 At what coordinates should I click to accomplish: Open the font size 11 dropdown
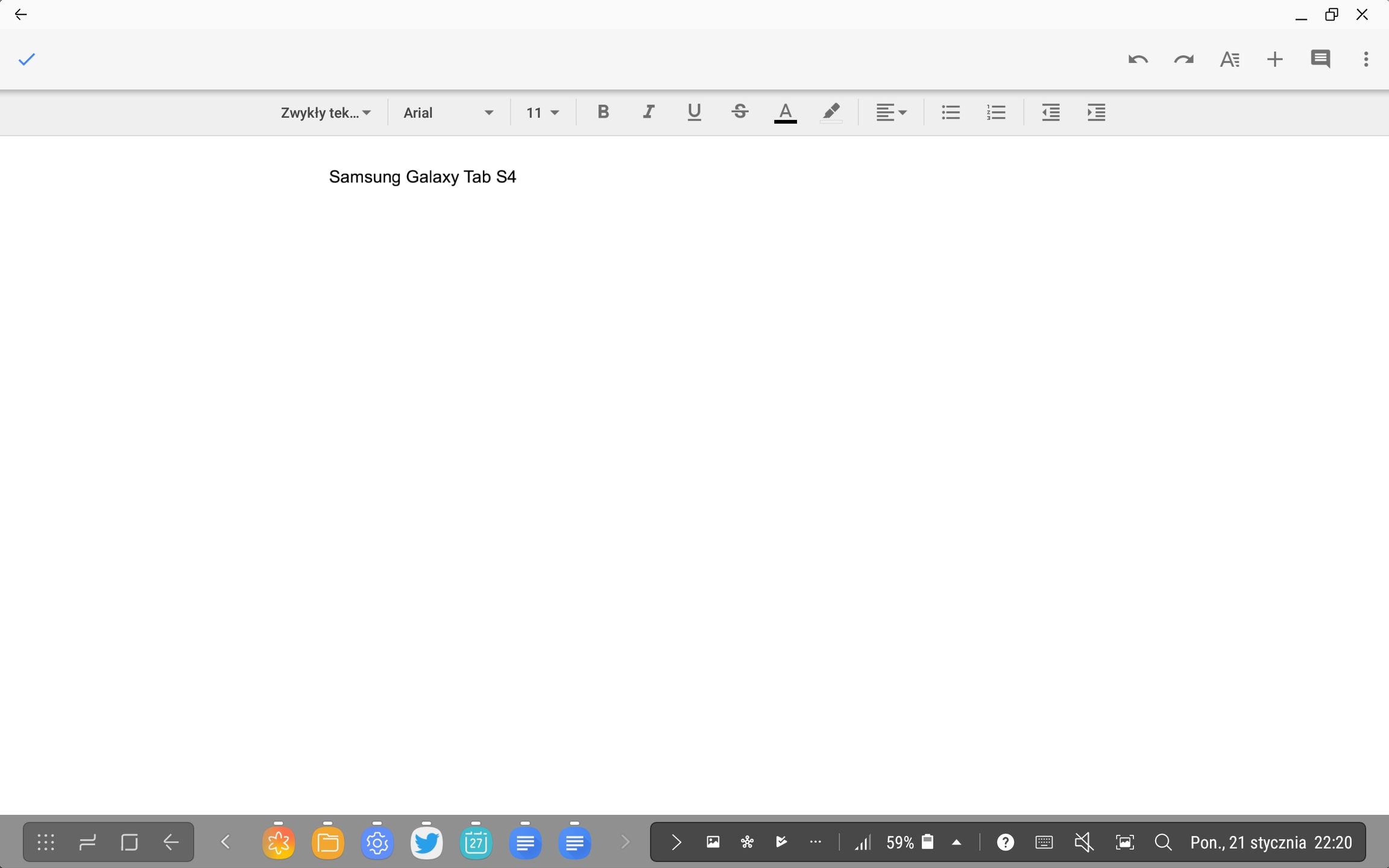pos(543,113)
